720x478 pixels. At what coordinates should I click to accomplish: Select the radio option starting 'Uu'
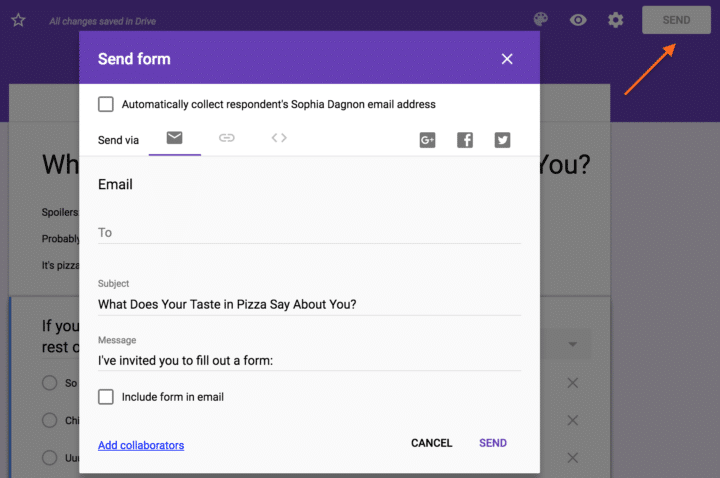click(x=50, y=458)
